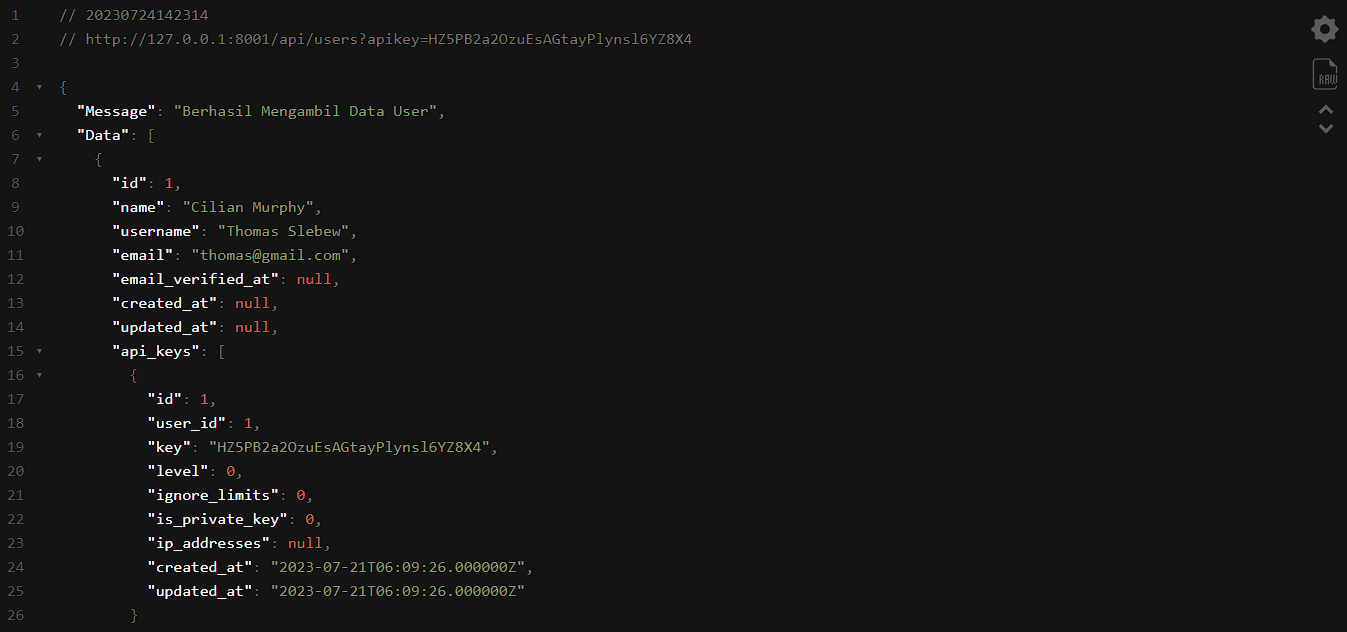Collapse the "Data" array
The width and height of the screenshot is (1347, 632).
click(x=40, y=135)
